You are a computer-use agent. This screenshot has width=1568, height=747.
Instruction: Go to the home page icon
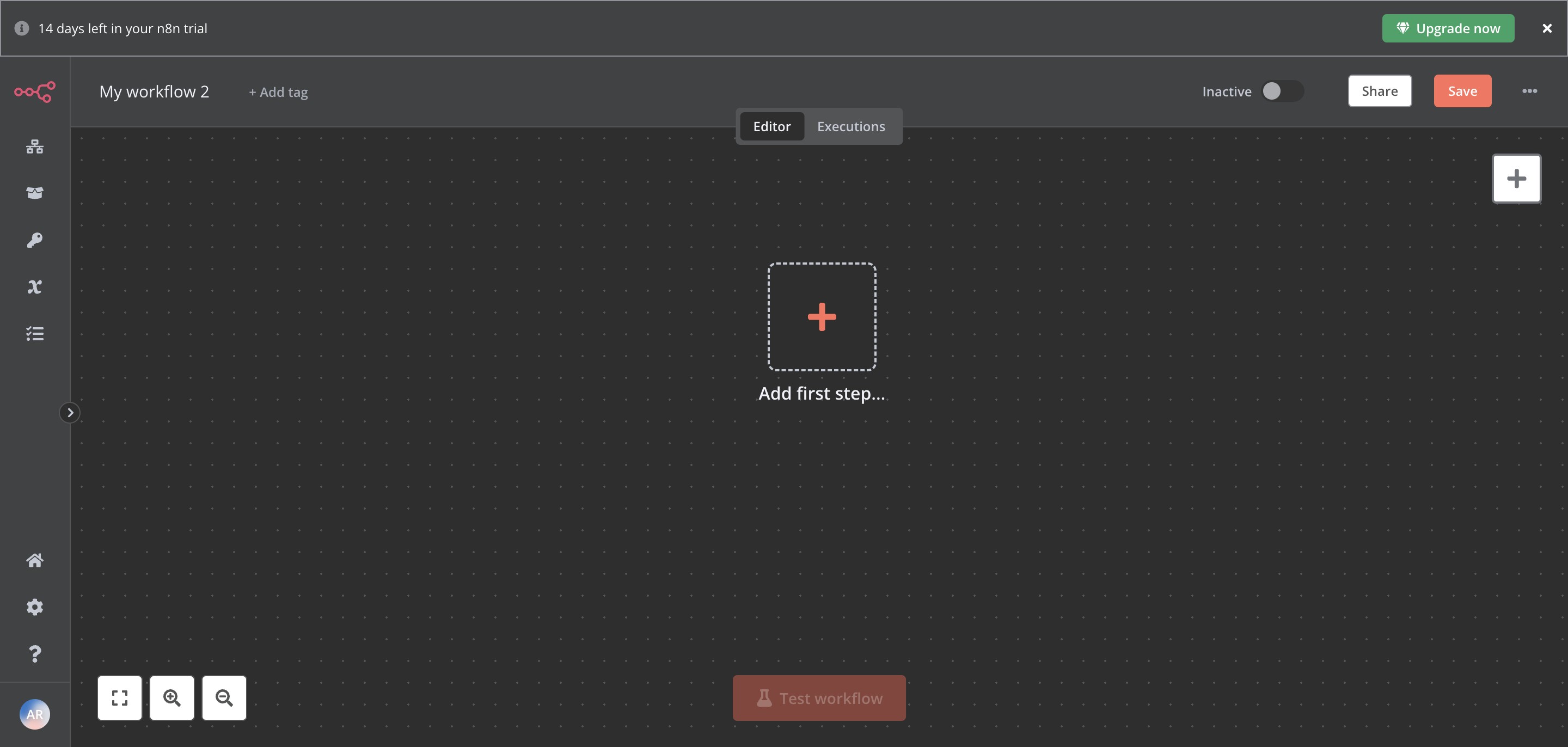35,560
